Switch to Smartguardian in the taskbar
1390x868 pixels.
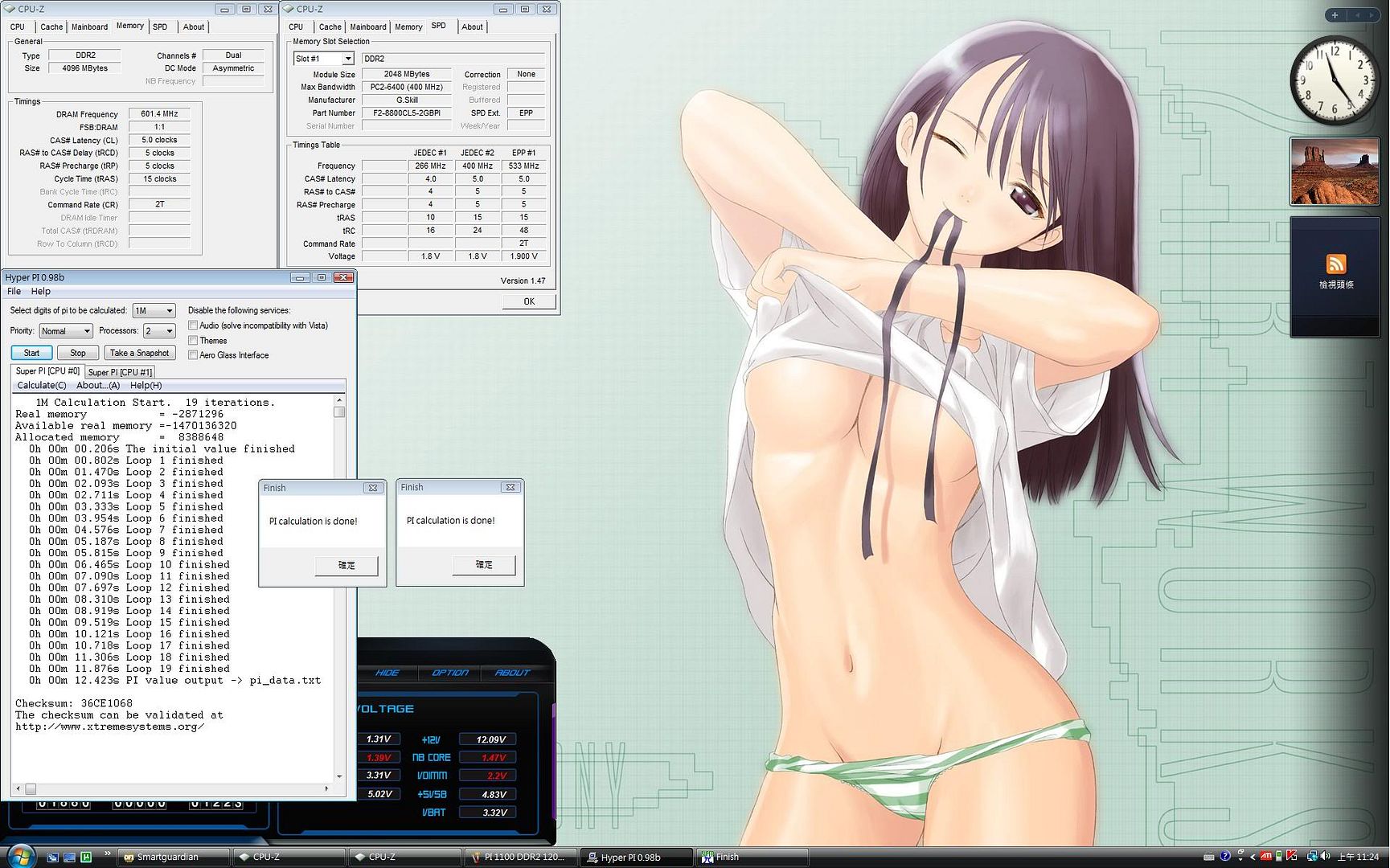[174, 857]
